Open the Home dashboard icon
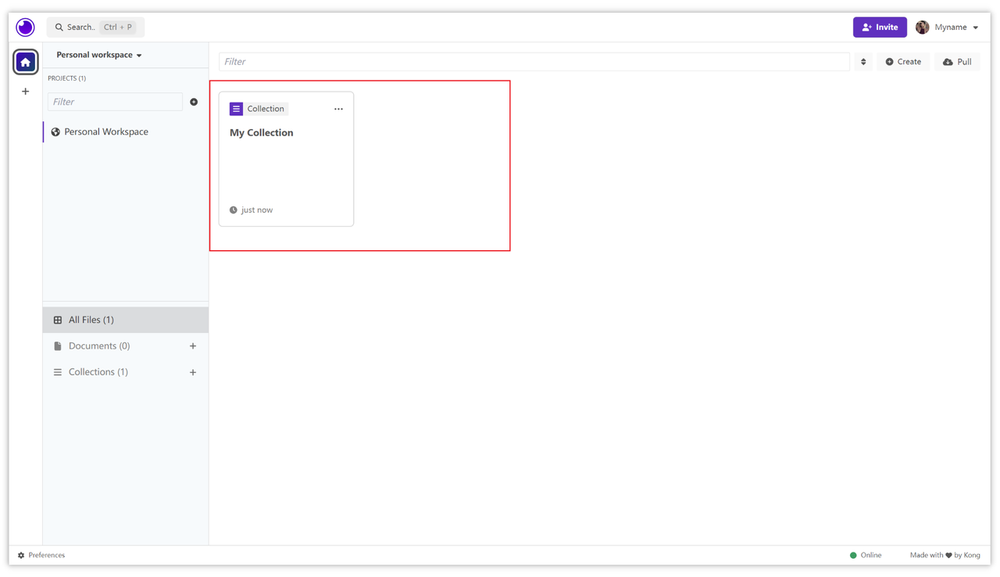The image size is (1000, 577). [x=26, y=62]
